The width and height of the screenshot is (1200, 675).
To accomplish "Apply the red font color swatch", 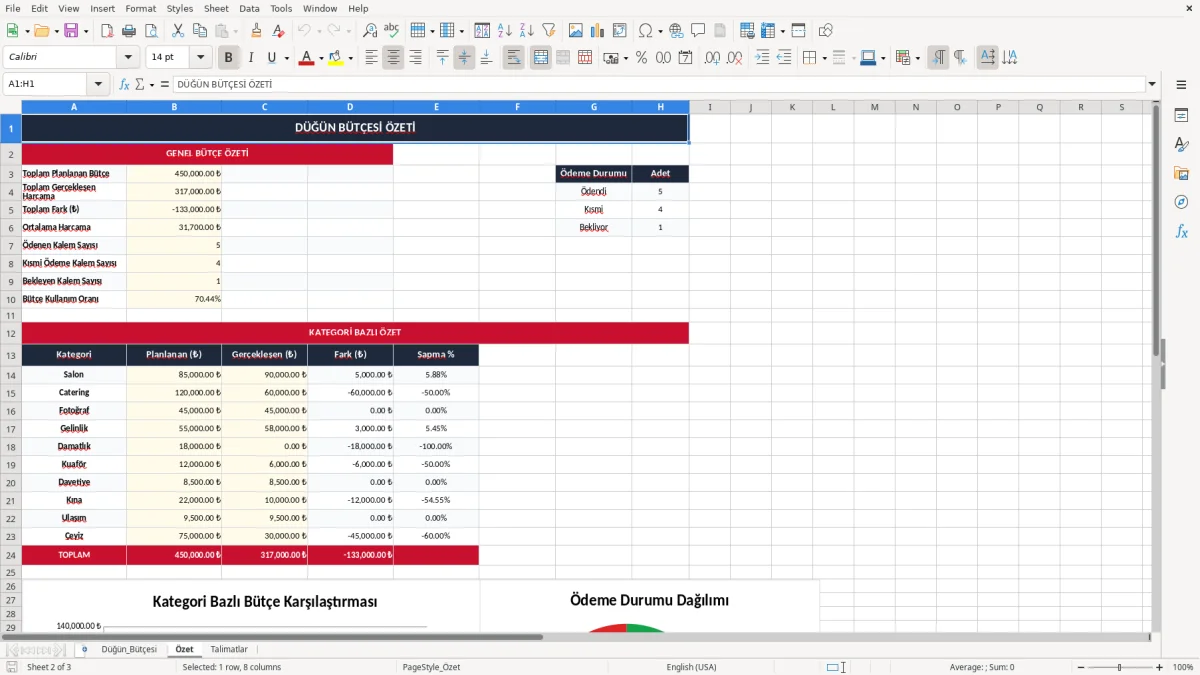I will [306, 58].
